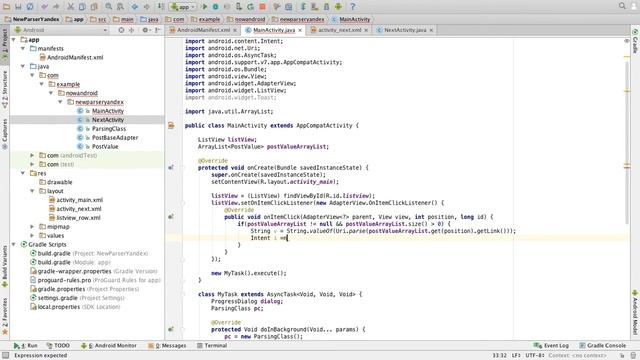640x360 pixels.
Task: Click the editor vertical scrollbar
Action: 627,142
